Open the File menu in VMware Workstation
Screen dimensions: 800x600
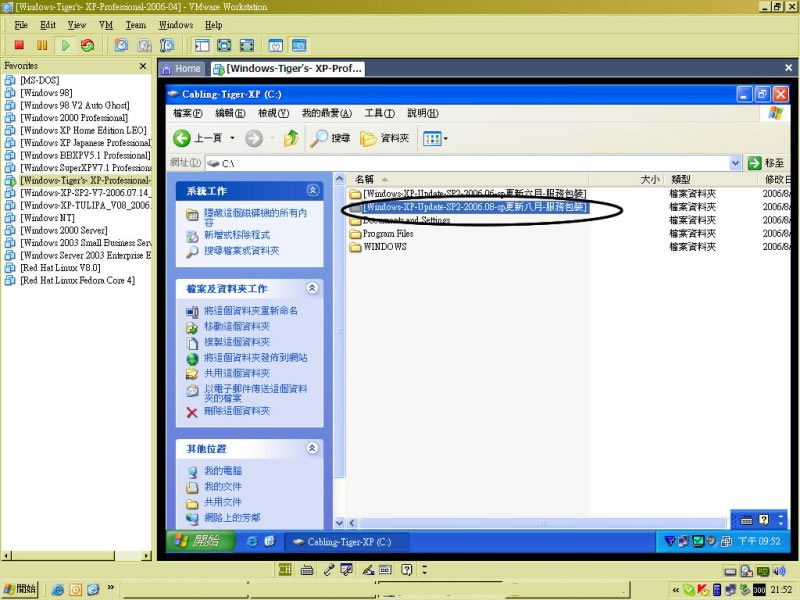(21, 25)
